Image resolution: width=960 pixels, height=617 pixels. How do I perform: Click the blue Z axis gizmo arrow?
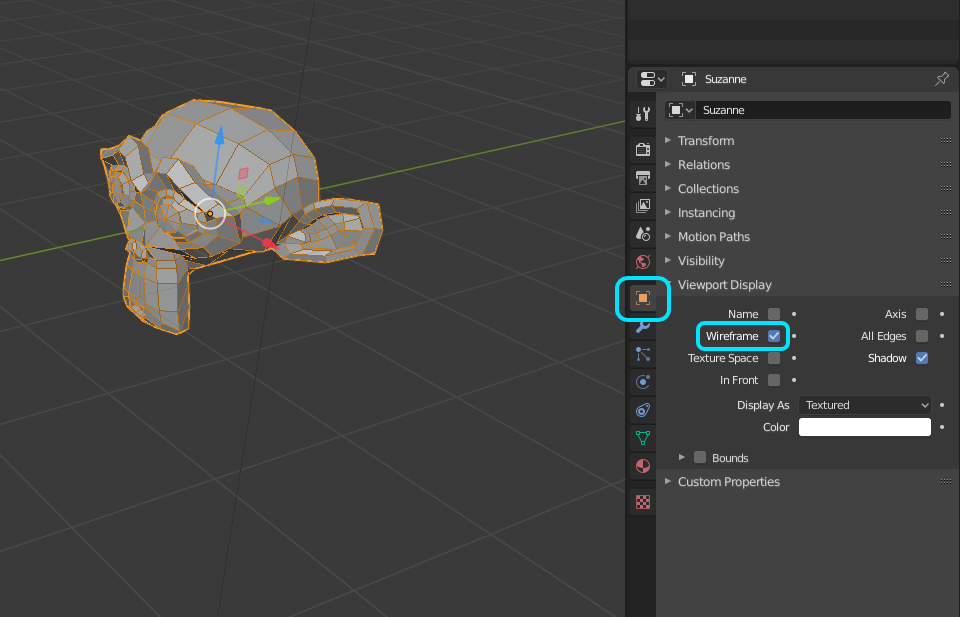[x=219, y=135]
